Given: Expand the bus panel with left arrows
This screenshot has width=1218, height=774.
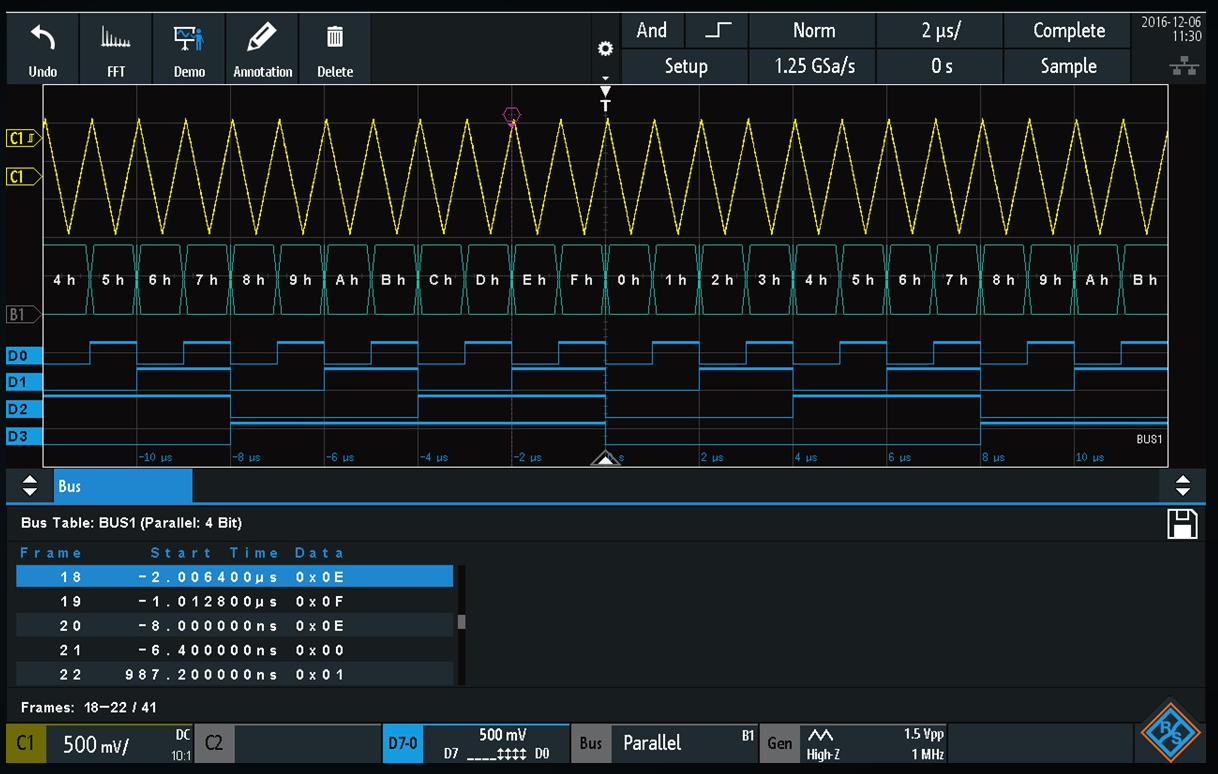Looking at the screenshot, I should [30, 486].
